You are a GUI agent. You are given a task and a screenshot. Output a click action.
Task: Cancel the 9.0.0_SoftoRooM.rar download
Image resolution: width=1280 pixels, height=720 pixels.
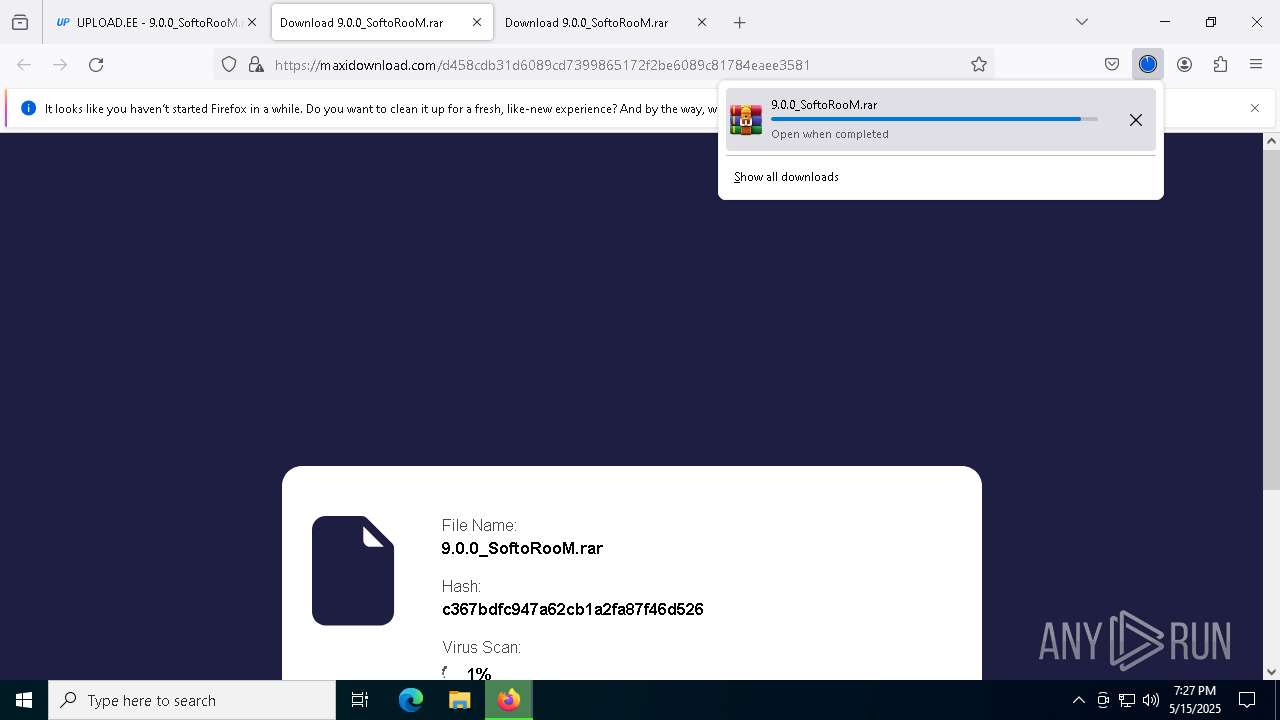[1136, 120]
